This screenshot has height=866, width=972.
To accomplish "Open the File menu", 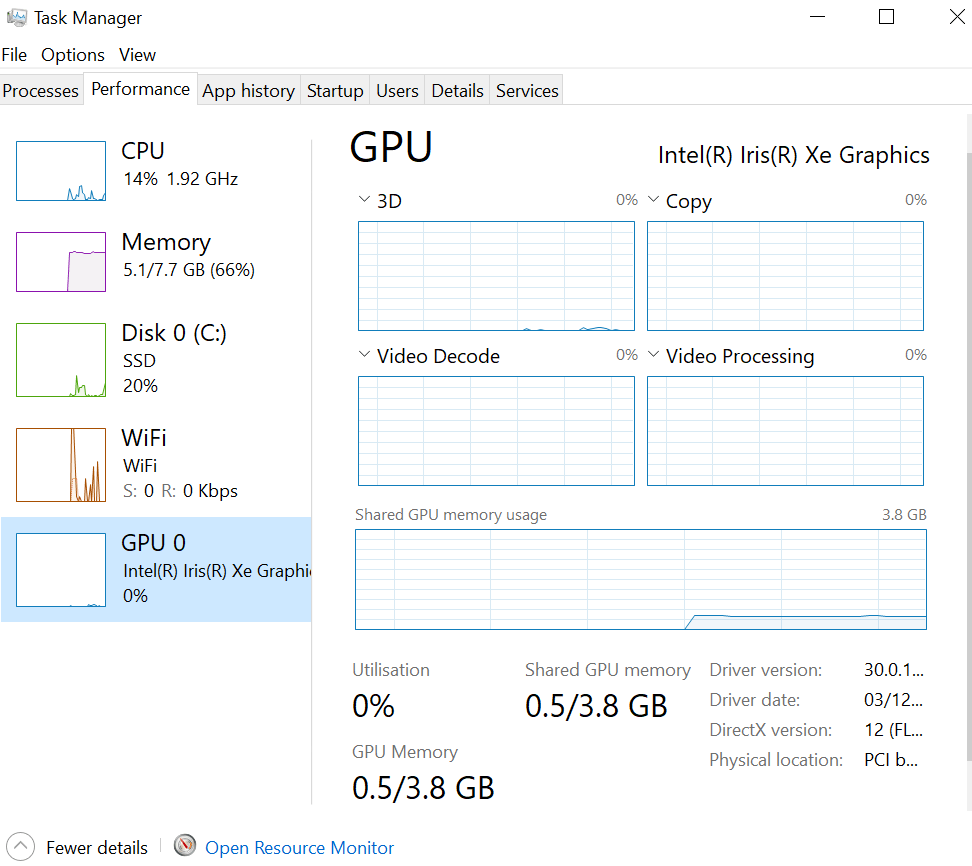I will 14,55.
